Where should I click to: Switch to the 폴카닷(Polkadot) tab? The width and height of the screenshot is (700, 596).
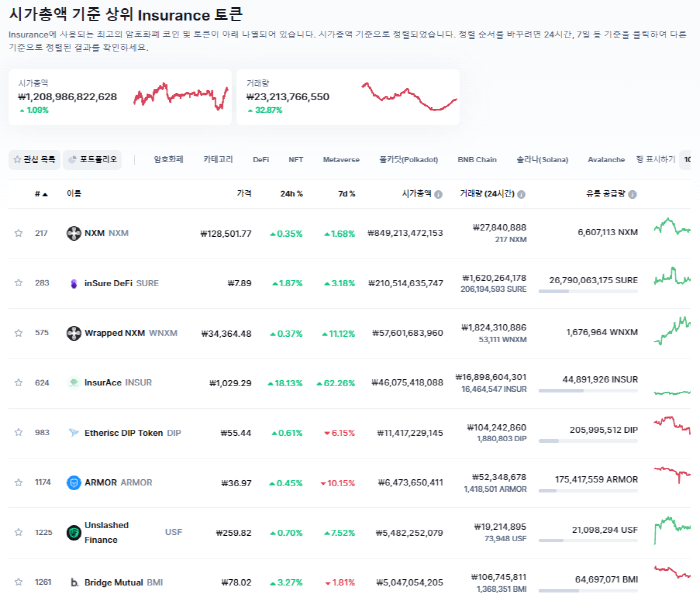[408, 159]
